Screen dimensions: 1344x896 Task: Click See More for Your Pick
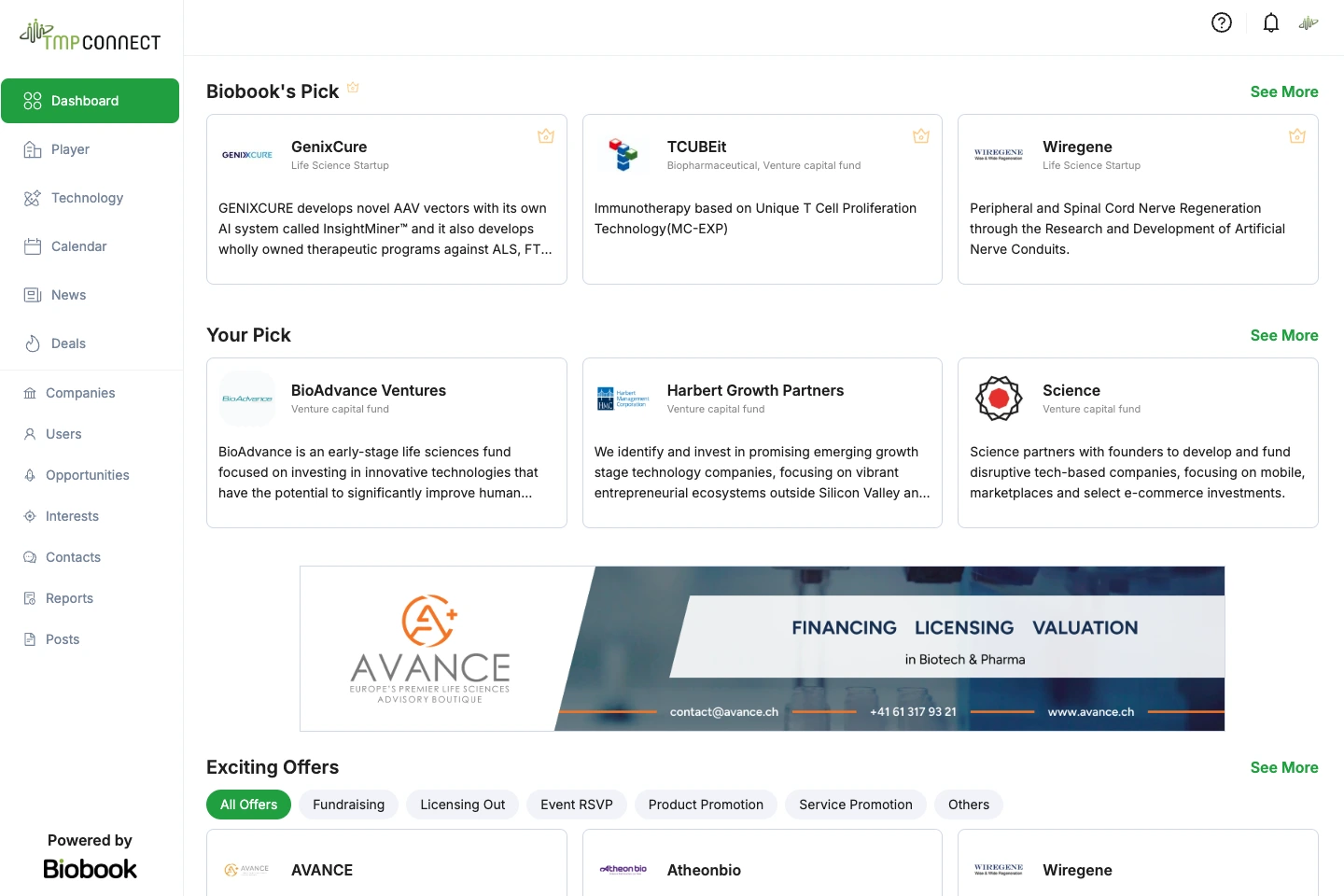[1284, 335]
